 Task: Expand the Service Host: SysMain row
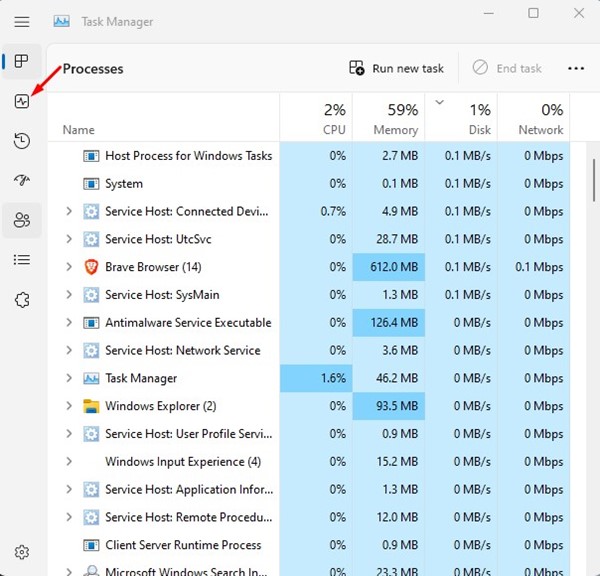click(x=69, y=295)
